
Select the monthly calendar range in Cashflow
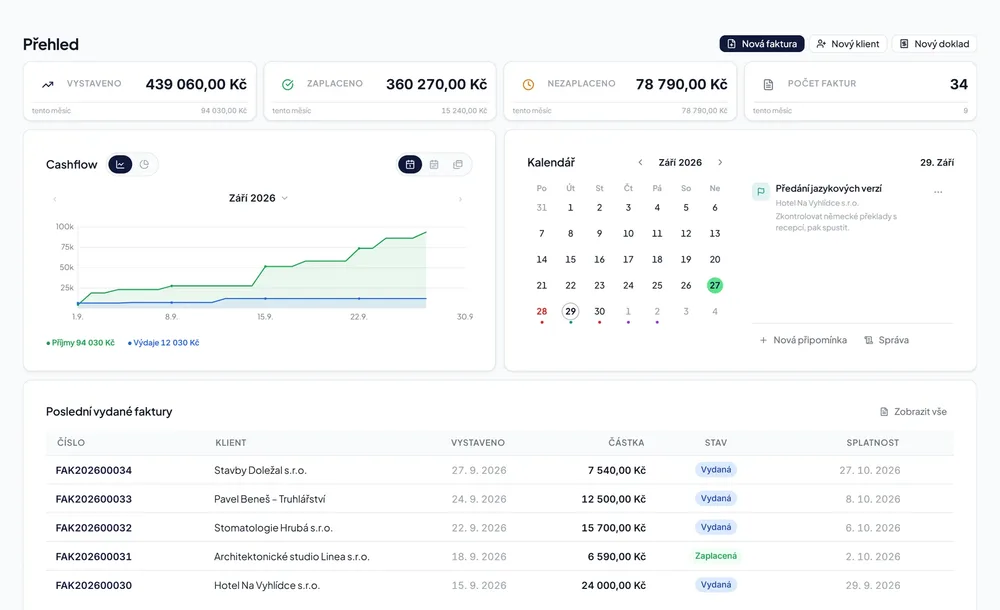(x=410, y=165)
